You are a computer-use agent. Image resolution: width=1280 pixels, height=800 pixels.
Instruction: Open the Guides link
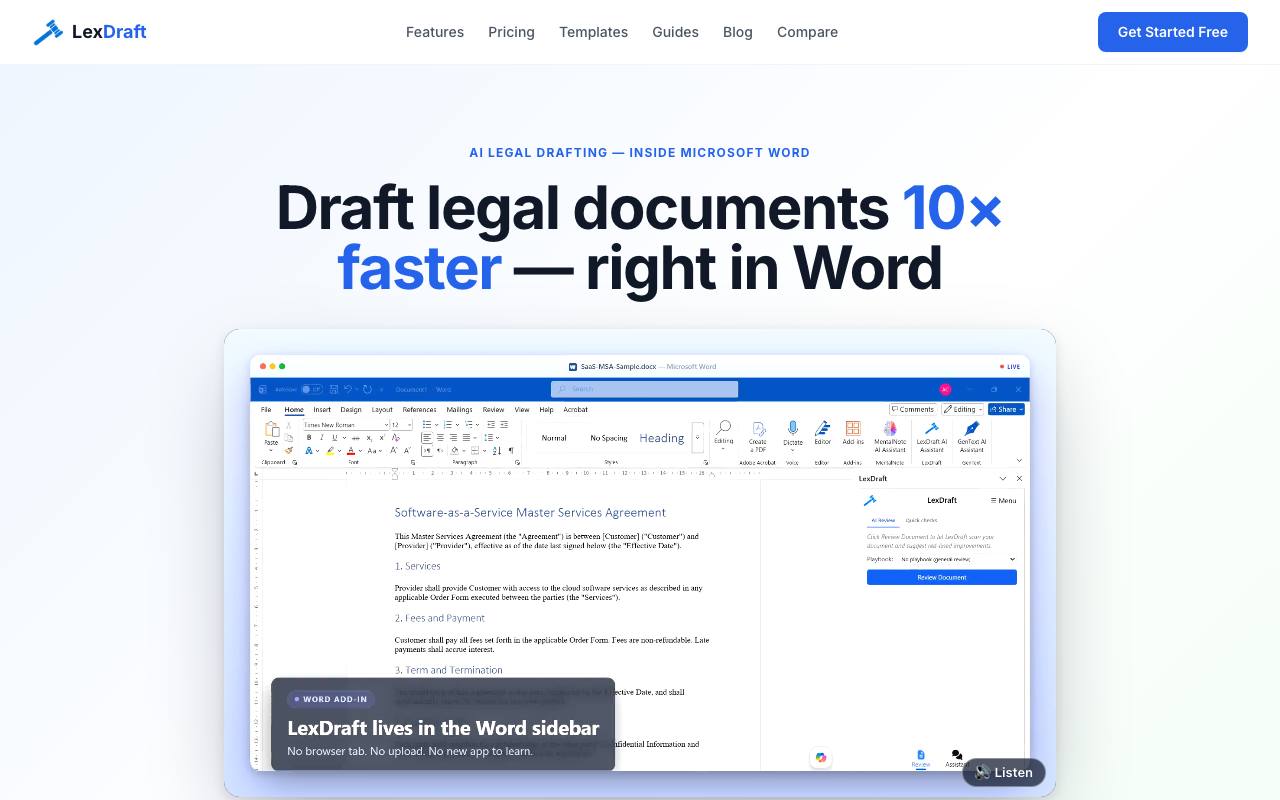(675, 32)
